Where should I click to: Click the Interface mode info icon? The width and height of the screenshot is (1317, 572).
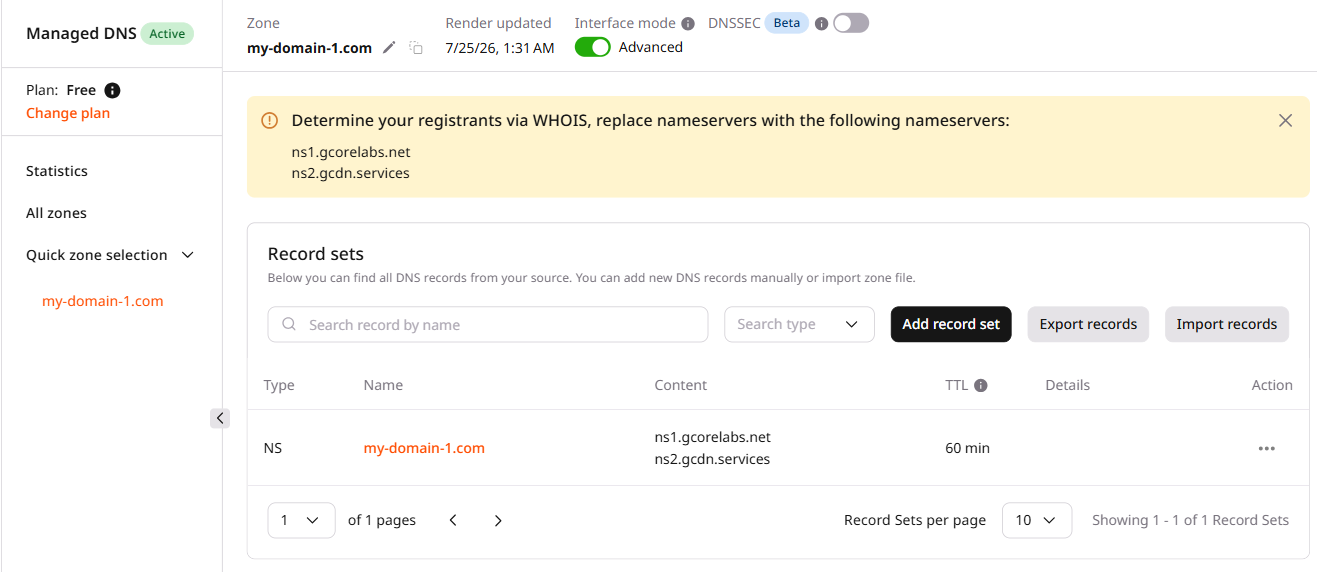click(x=688, y=23)
